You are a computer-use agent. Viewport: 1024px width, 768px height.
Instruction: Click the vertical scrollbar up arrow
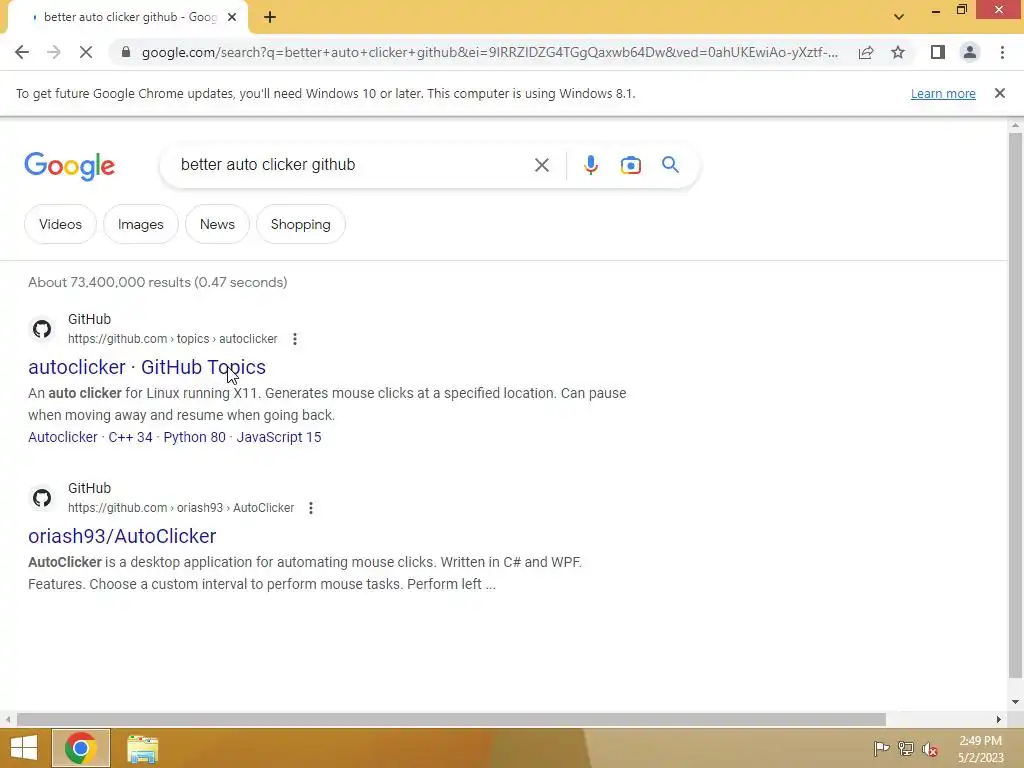[x=1015, y=125]
